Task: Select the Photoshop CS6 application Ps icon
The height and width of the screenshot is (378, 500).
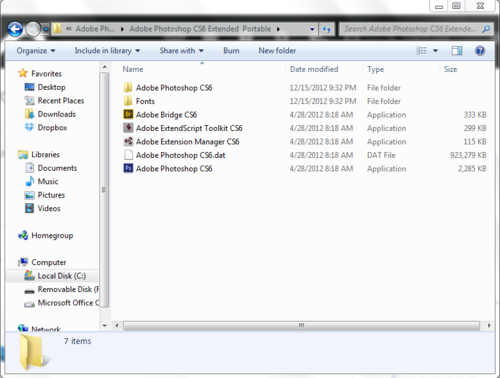Action: [x=128, y=168]
